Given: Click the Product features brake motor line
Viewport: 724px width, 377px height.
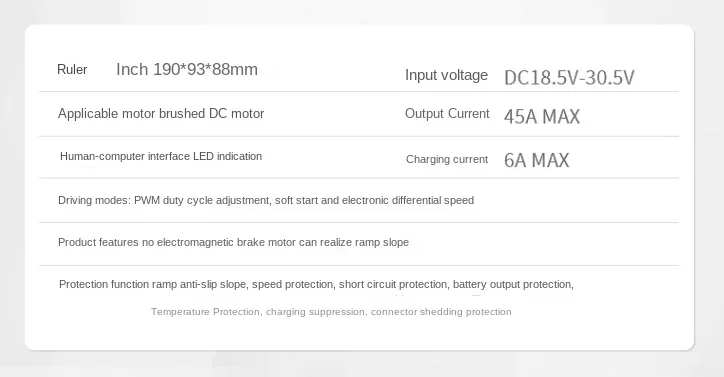Looking at the screenshot, I should [x=233, y=243].
